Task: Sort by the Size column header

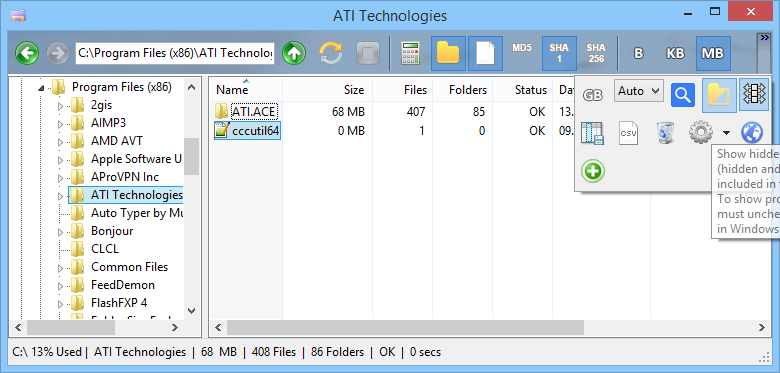Action: click(x=327, y=90)
